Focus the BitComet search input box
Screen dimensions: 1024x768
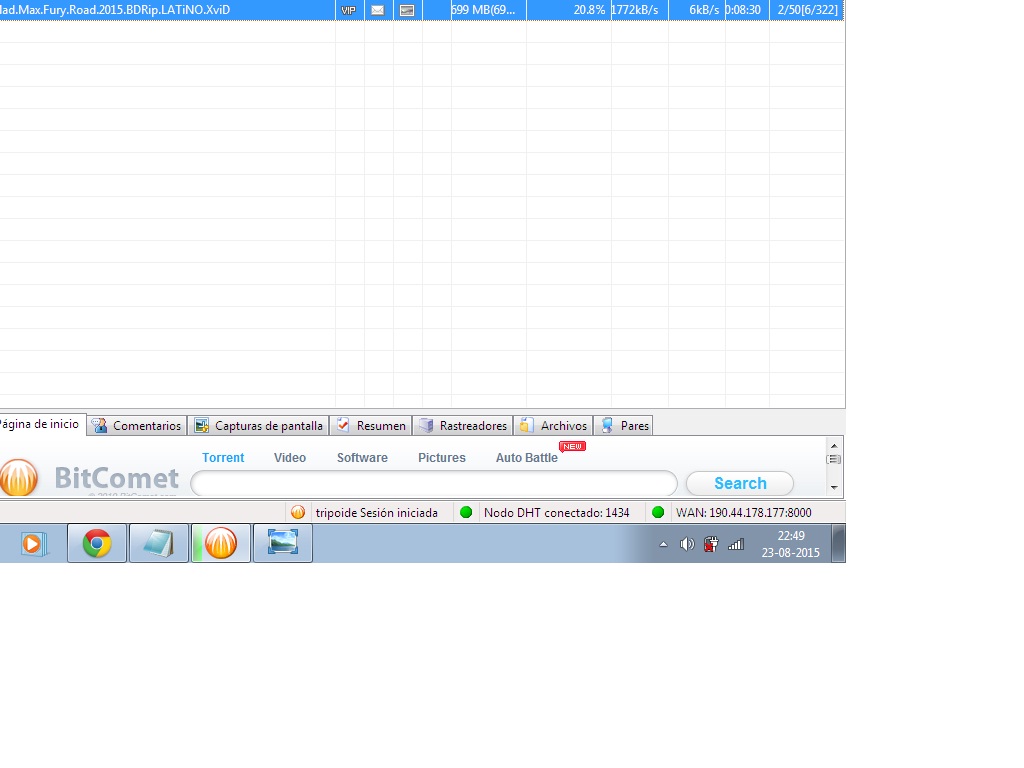434,483
